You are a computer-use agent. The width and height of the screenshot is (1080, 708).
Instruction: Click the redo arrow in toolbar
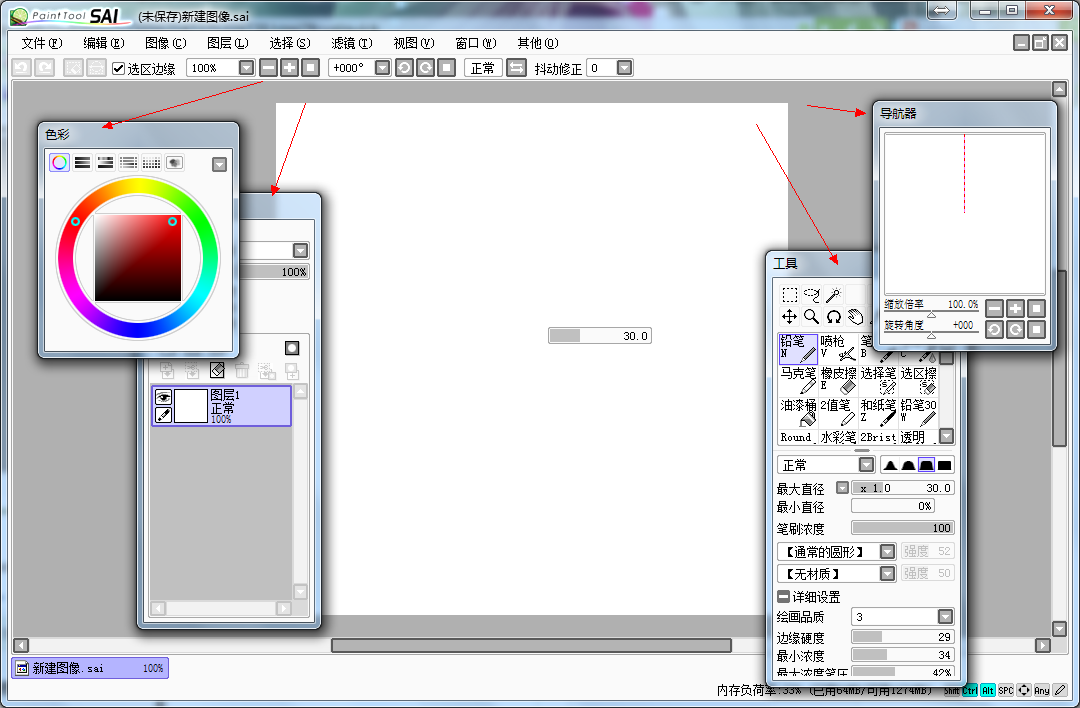click(45, 67)
